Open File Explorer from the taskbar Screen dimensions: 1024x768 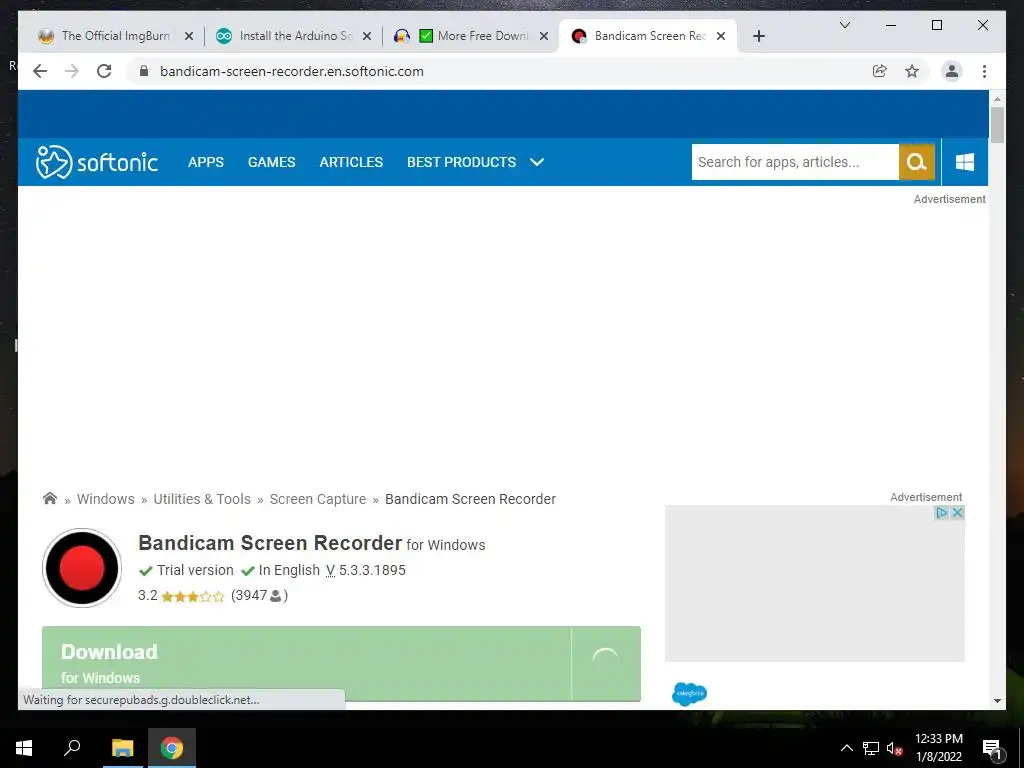click(122, 748)
